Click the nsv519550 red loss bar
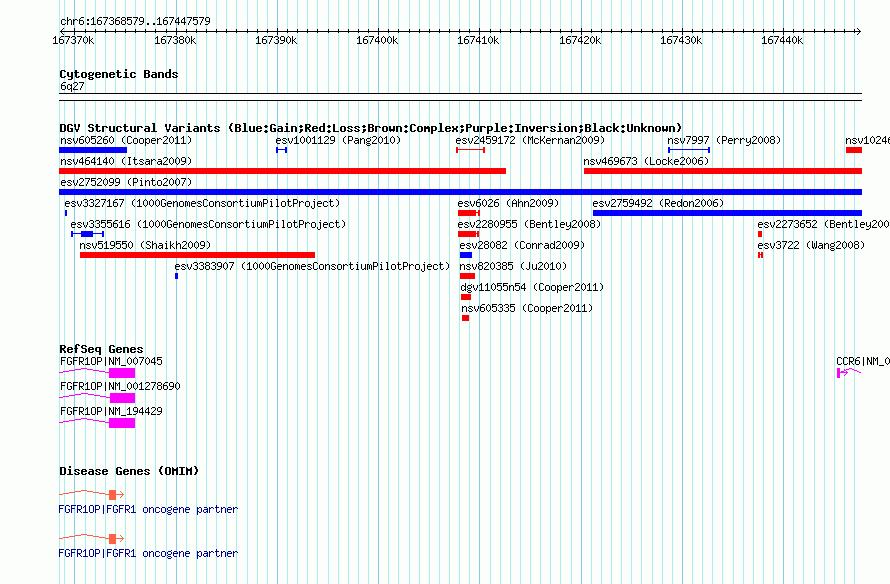Viewport: 890px width, 584px height. click(x=198, y=255)
